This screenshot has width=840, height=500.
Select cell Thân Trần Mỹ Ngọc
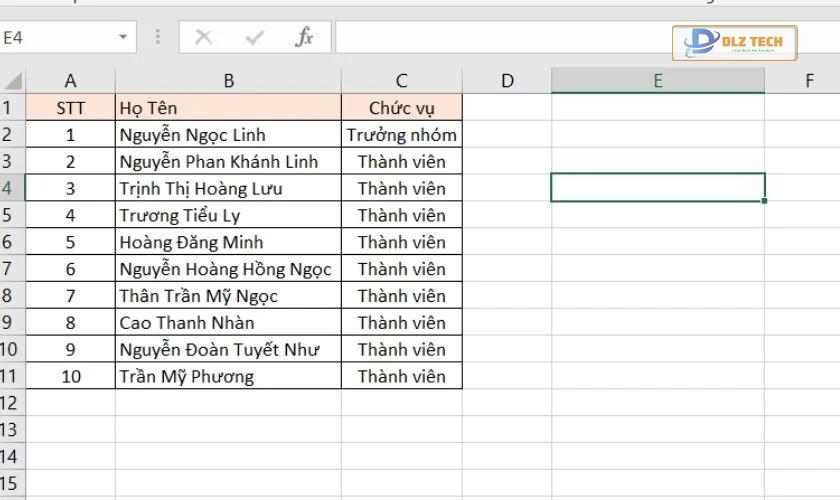pos(228,295)
